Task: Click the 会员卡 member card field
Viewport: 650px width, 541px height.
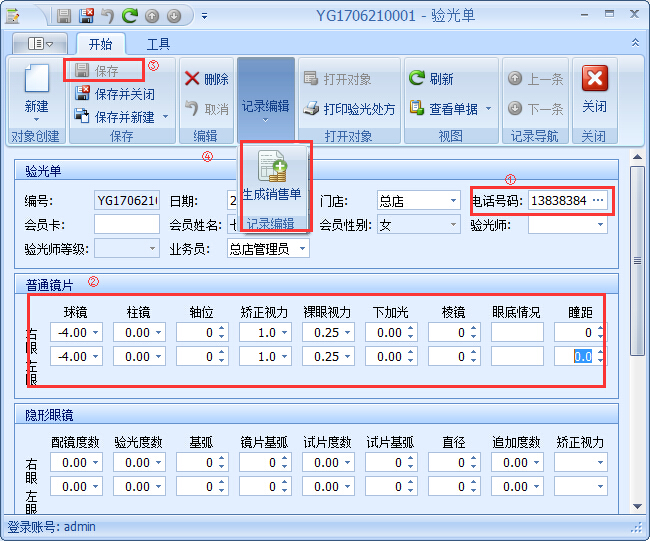Action: click(x=127, y=225)
